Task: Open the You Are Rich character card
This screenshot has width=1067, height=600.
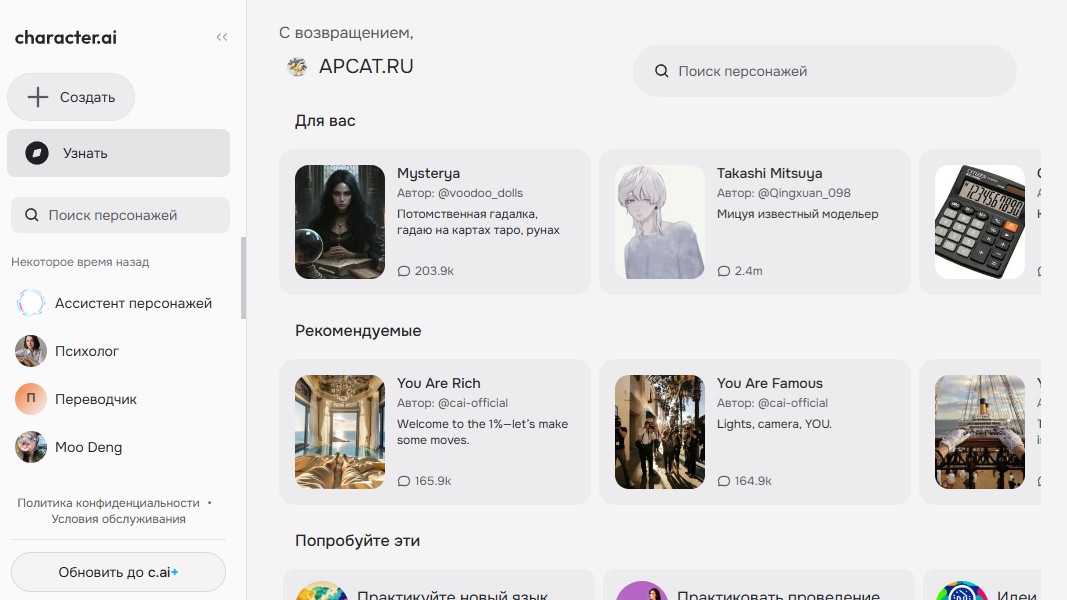Action: point(435,431)
